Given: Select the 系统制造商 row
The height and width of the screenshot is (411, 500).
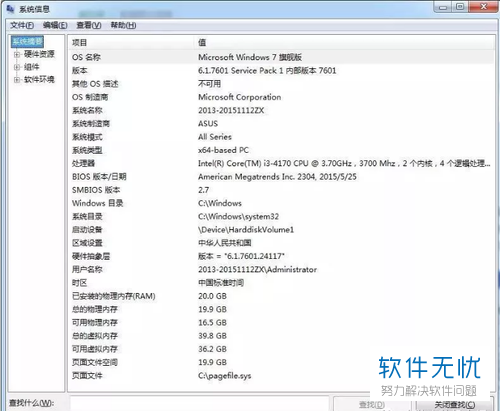Looking at the screenshot, I should (x=281, y=124).
